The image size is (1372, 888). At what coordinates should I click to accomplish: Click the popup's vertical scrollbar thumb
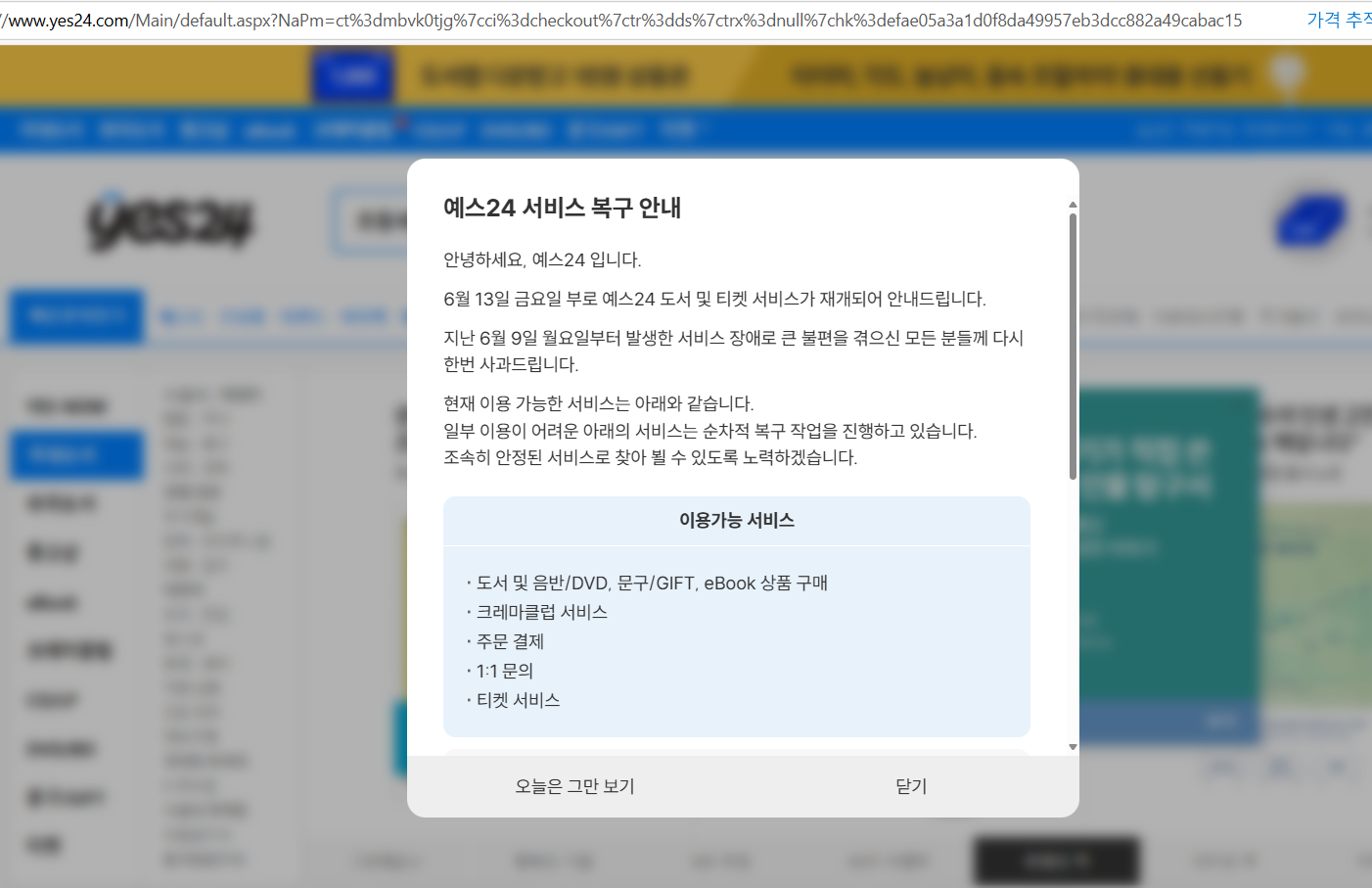[x=1073, y=346]
